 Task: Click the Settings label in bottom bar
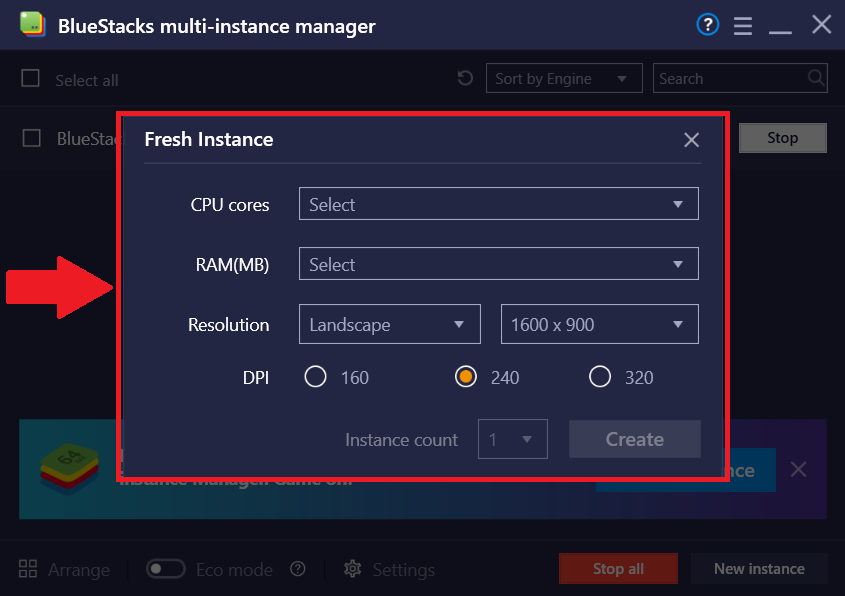point(404,570)
